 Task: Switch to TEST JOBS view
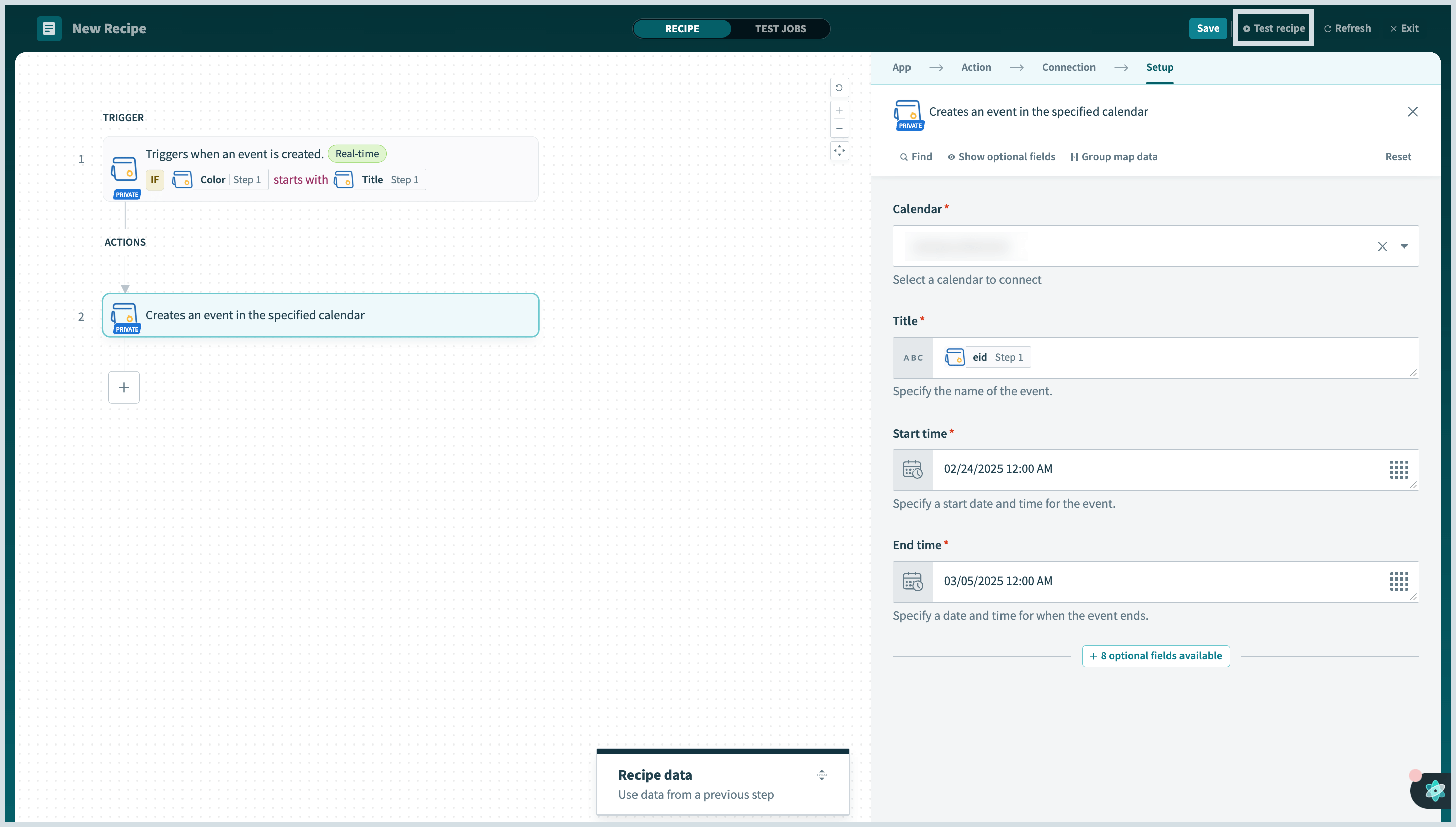(x=780, y=28)
